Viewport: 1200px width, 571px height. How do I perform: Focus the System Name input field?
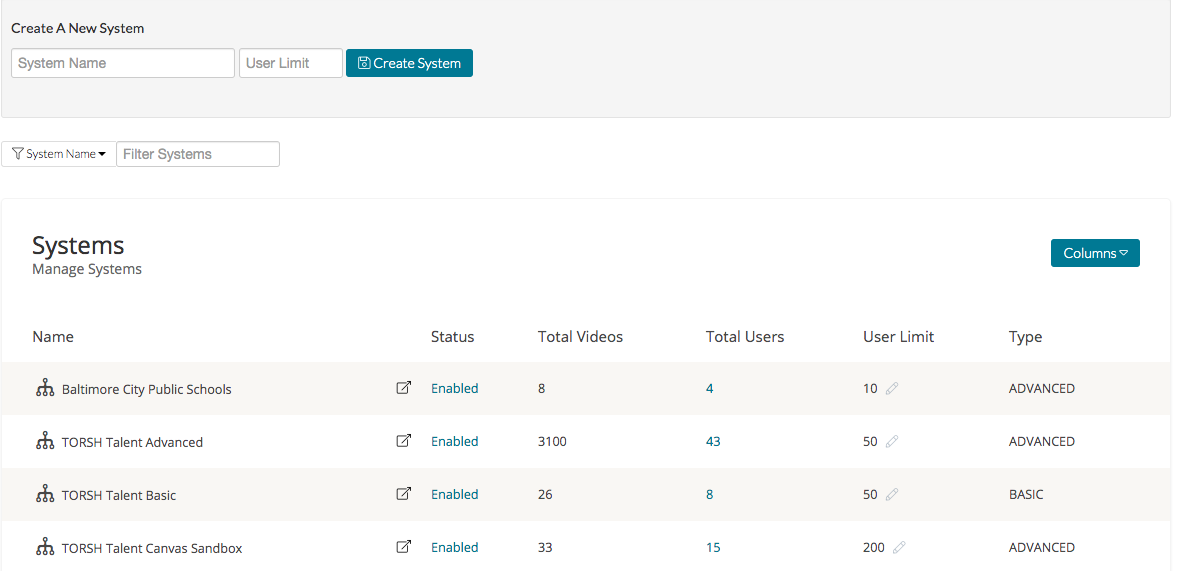tap(123, 63)
